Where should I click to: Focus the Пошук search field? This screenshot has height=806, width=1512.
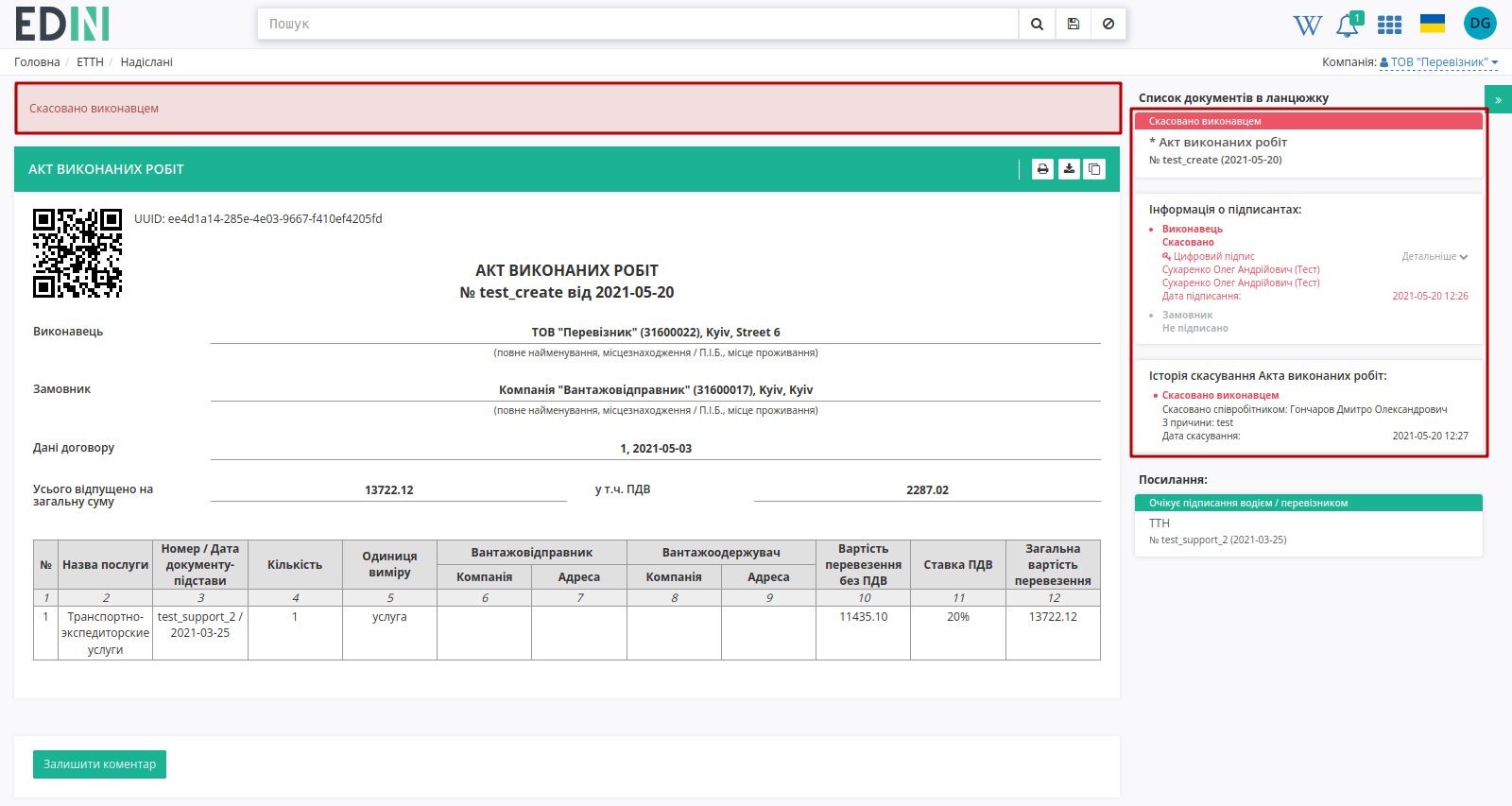(638, 24)
